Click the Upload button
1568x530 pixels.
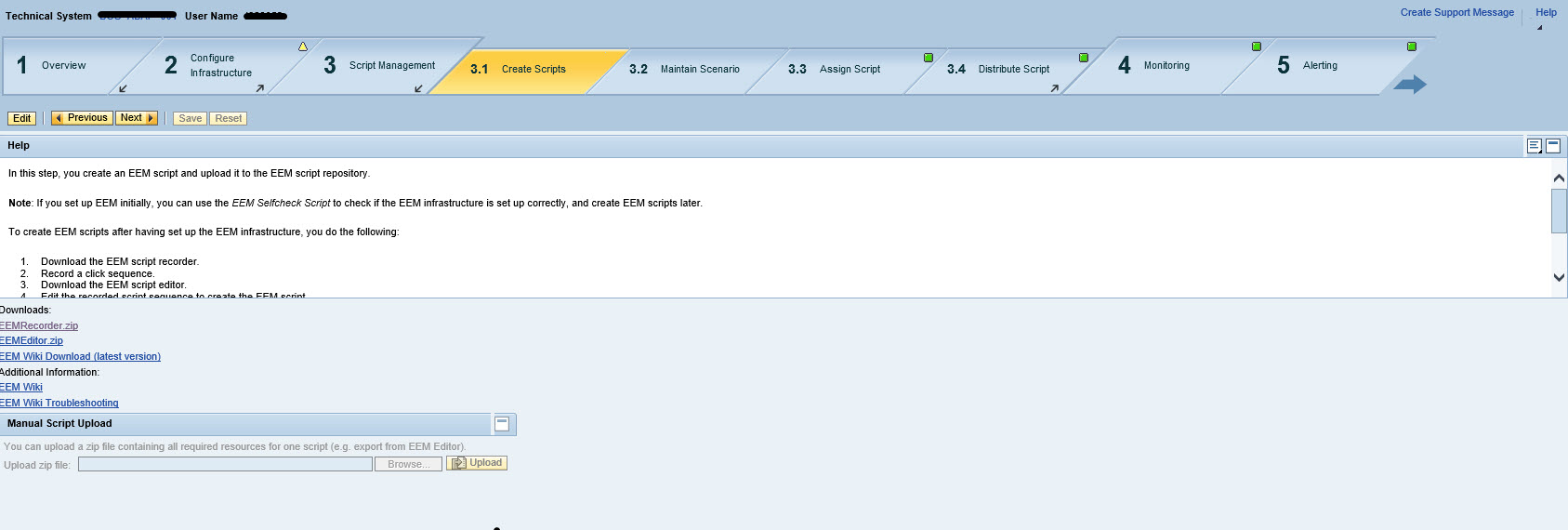[477, 463]
